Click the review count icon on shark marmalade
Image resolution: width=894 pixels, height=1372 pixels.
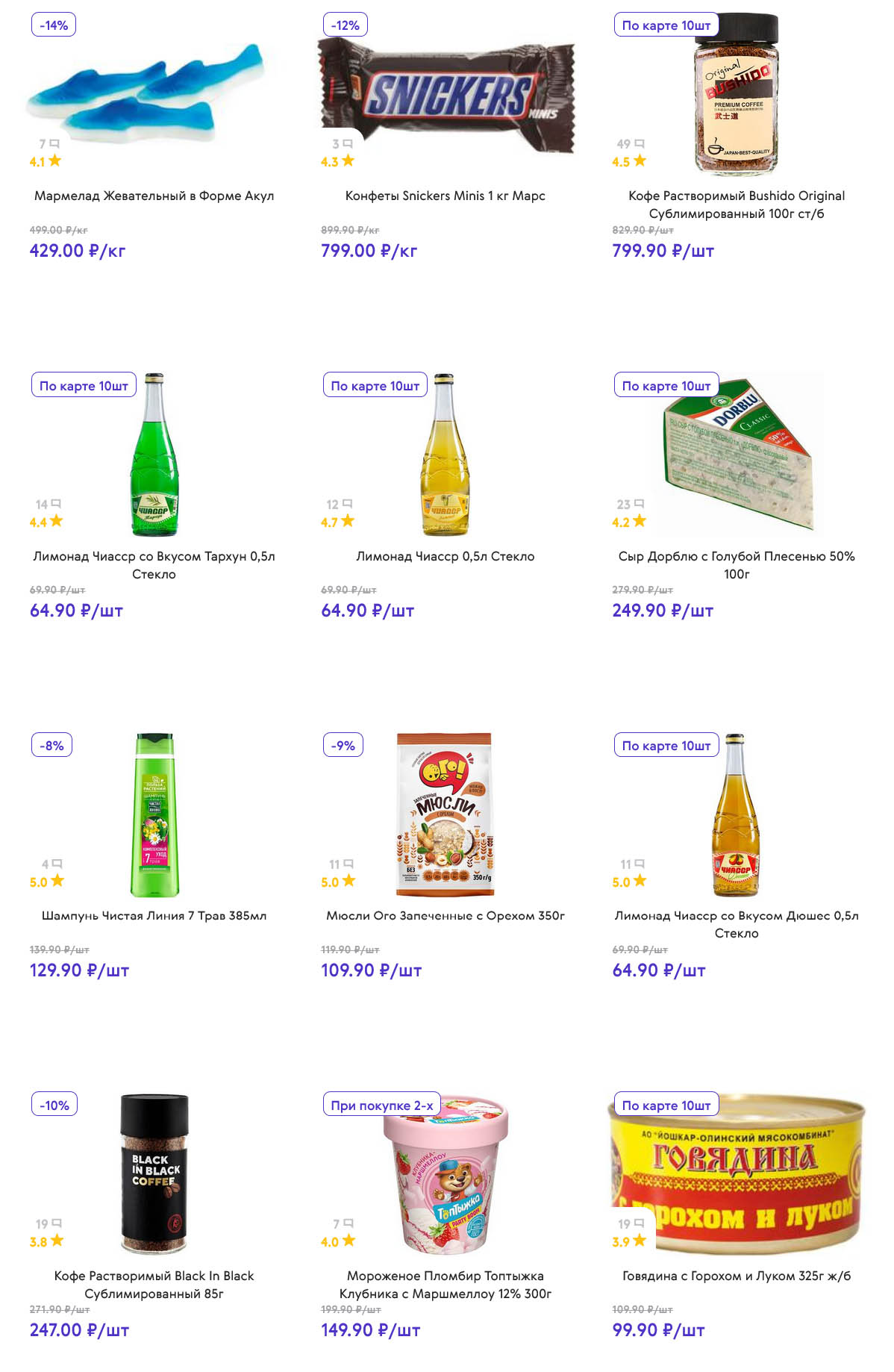pos(54,144)
